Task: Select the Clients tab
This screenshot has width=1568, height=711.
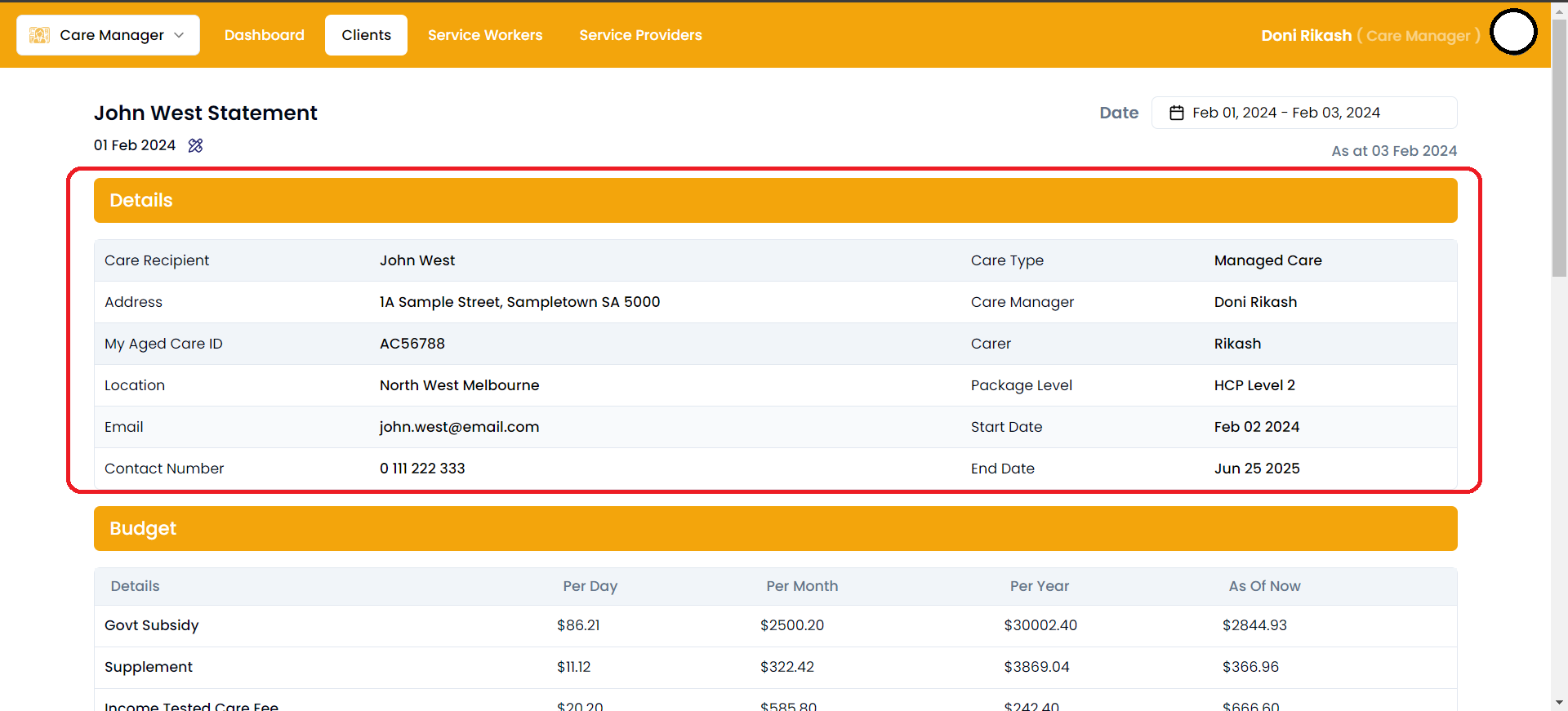Action: click(366, 35)
